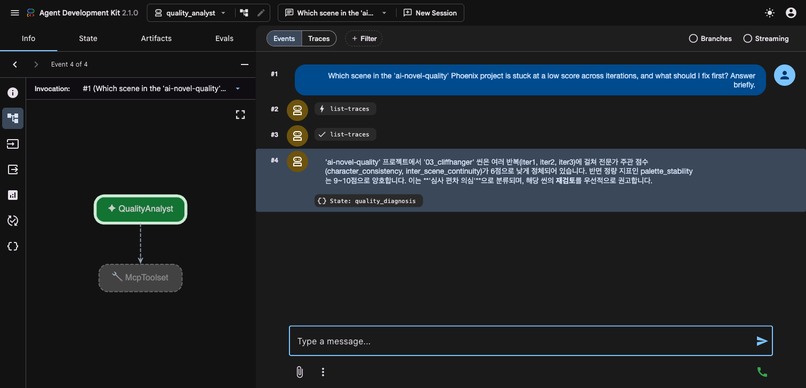Go to the previous event arrow
This screenshot has height=388, width=806.
15,64
